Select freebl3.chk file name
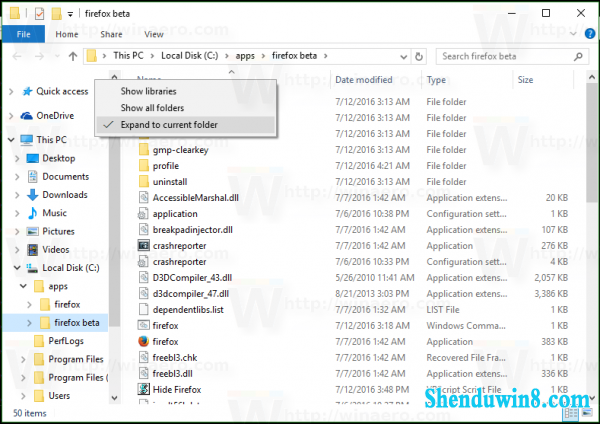600x424 pixels. [x=175, y=357]
